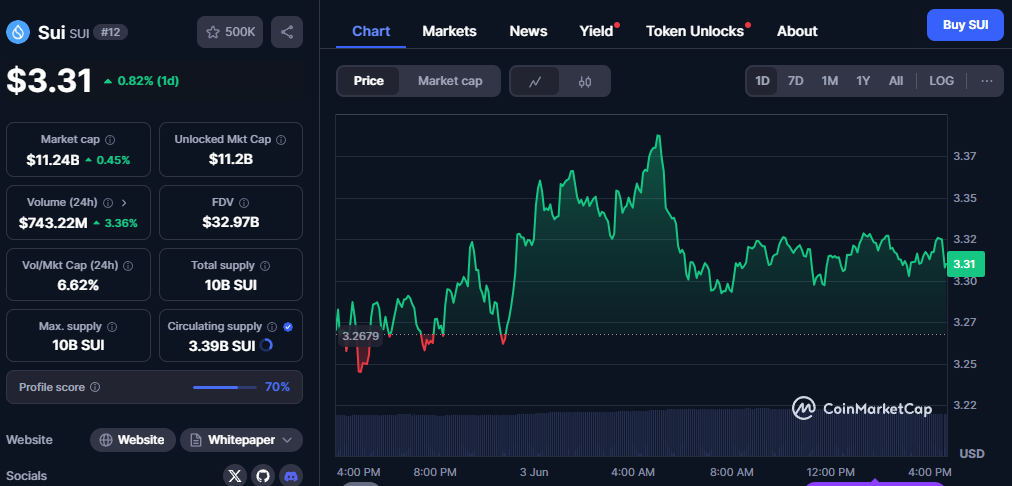Open the Markets tab
The image size is (1012, 486).
(449, 31)
